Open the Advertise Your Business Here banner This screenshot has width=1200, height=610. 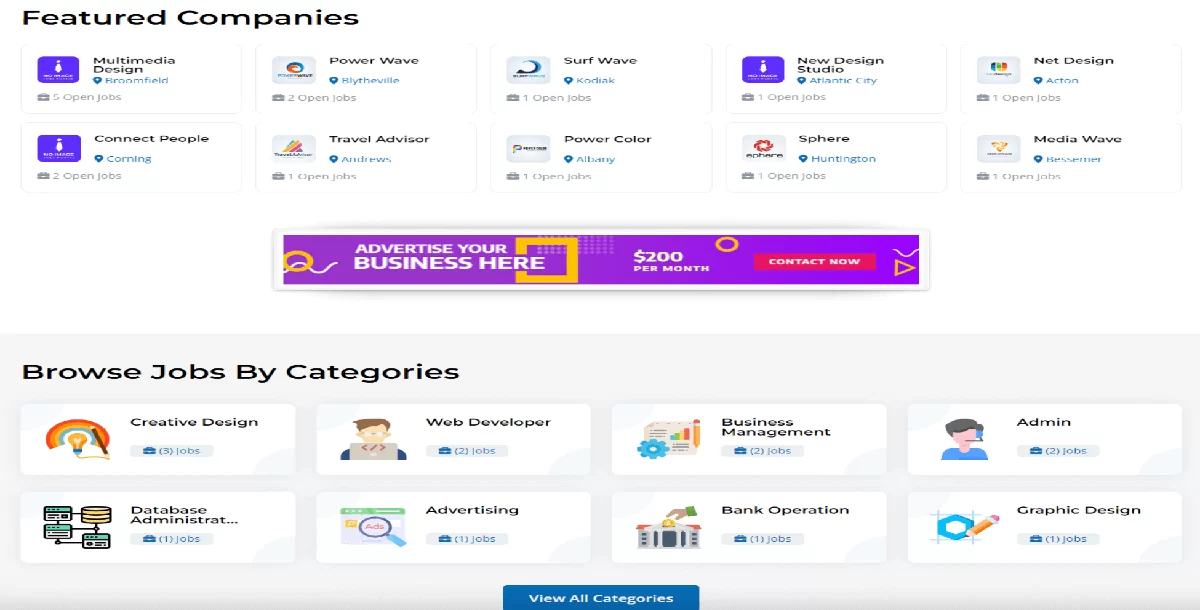(601, 260)
